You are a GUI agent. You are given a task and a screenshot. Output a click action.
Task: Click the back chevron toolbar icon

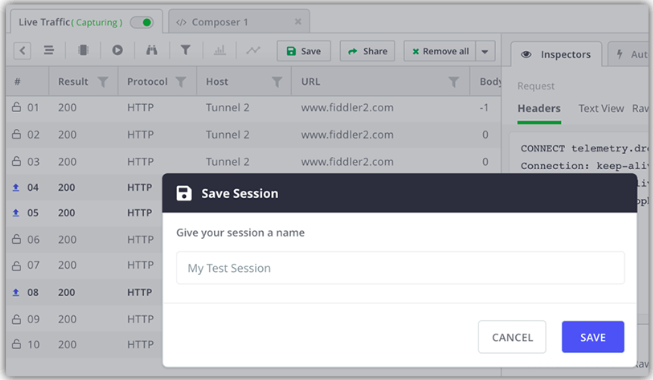point(22,51)
